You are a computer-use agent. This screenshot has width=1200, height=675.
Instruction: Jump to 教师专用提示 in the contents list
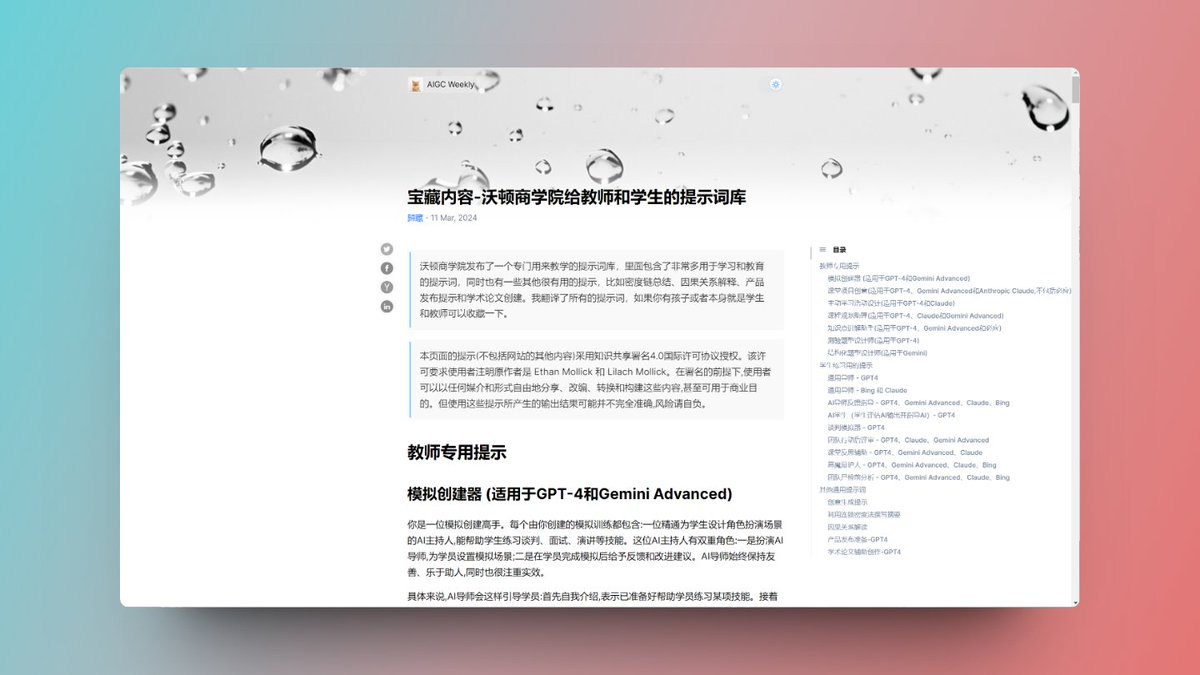tap(839, 266)
